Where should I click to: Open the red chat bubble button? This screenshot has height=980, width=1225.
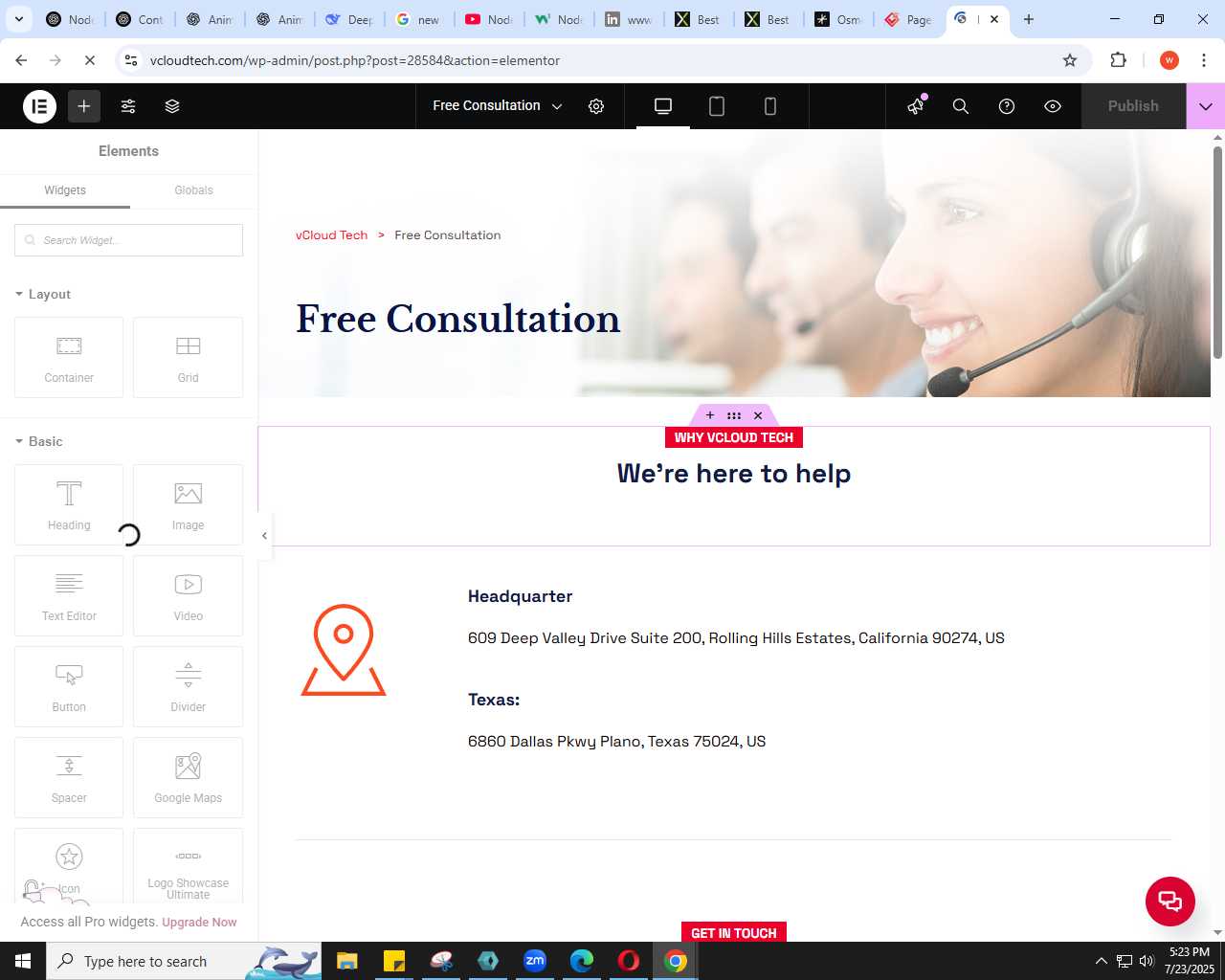[1170, 901]
